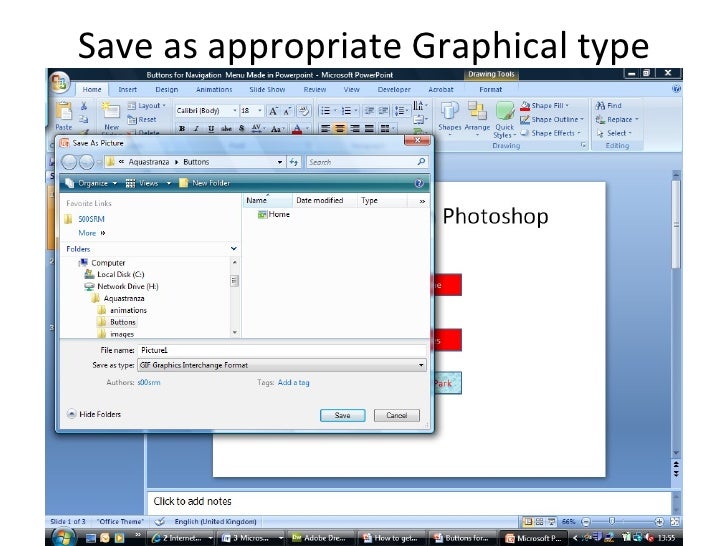Screen dimensions: 728x546
Task: Click the Cancel button
Action: click(397, 416)
